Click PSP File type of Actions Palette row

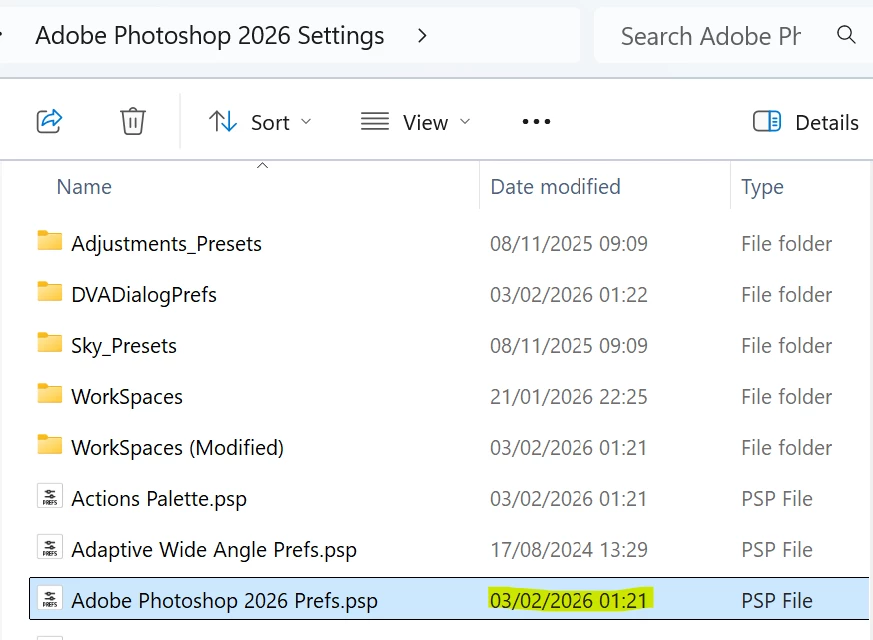coord(777,499)
